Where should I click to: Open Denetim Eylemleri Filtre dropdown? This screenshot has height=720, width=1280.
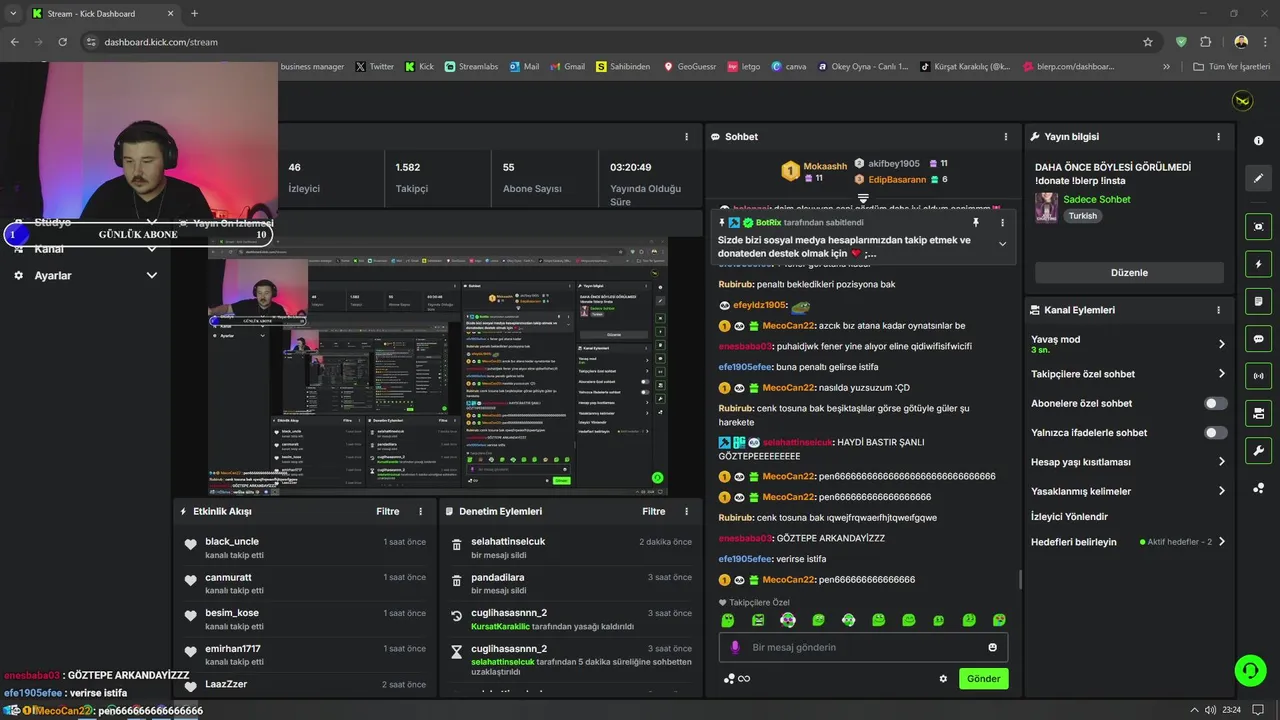pyautogui.click(x=654, y=511)
